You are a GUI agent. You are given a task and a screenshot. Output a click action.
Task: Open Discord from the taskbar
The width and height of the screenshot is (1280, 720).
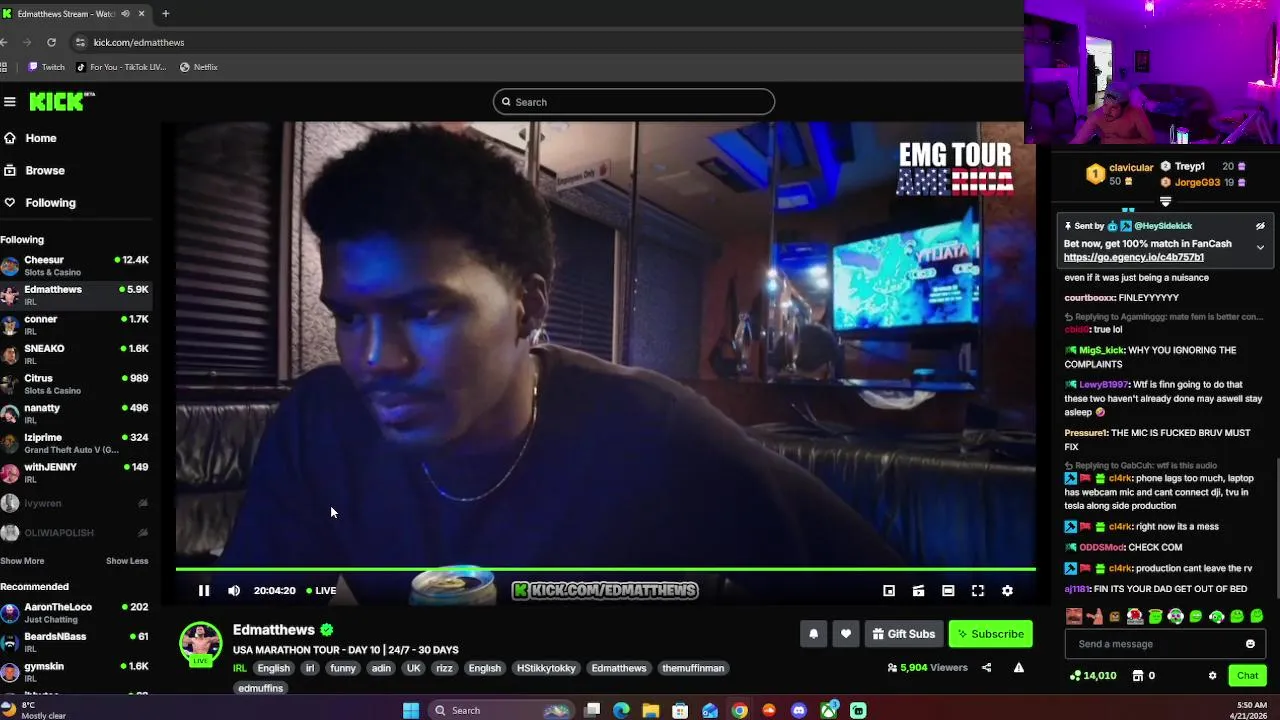coord(799,710)
